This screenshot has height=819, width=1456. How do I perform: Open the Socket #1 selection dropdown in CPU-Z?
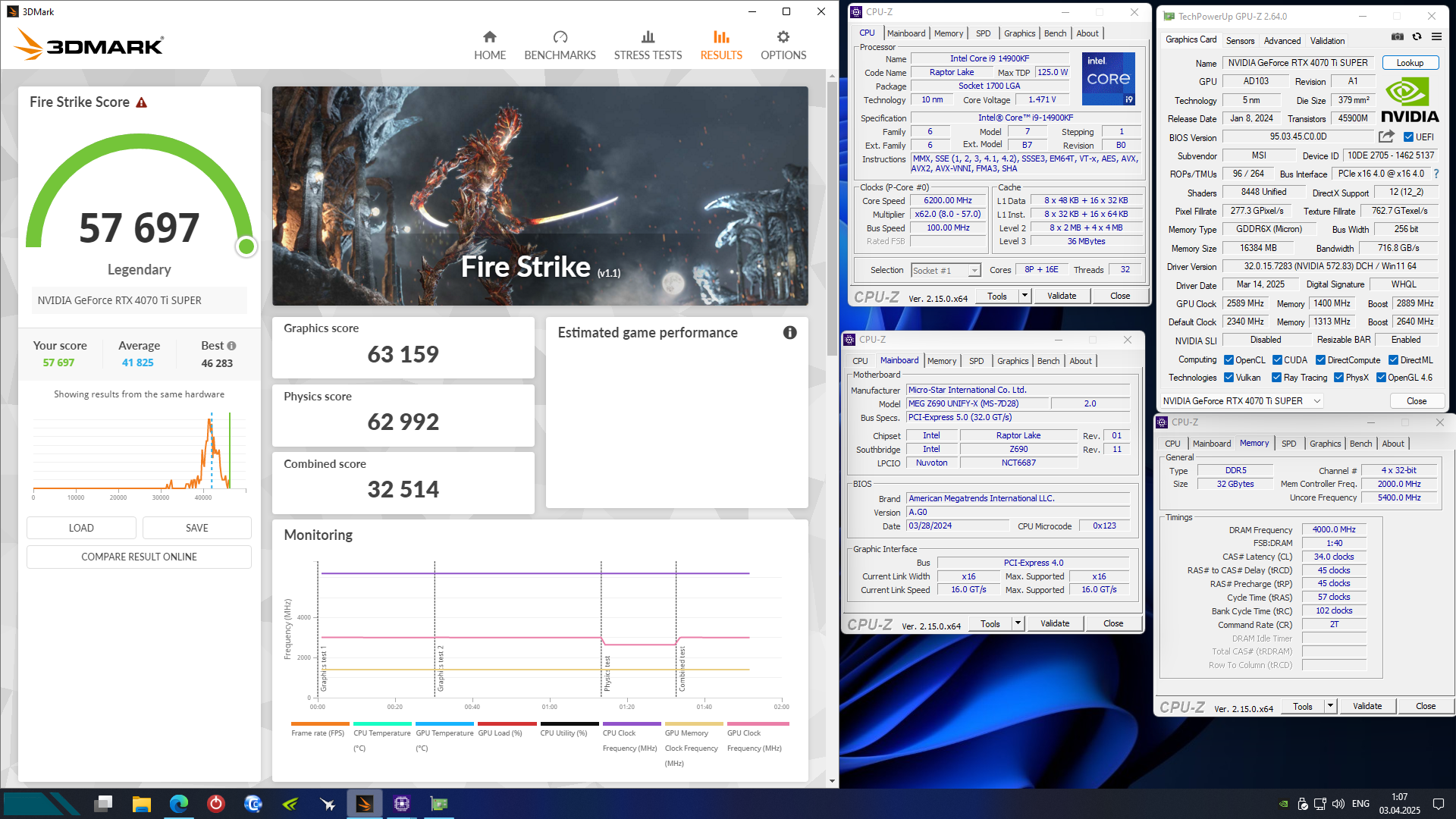[x=946, y=270]
